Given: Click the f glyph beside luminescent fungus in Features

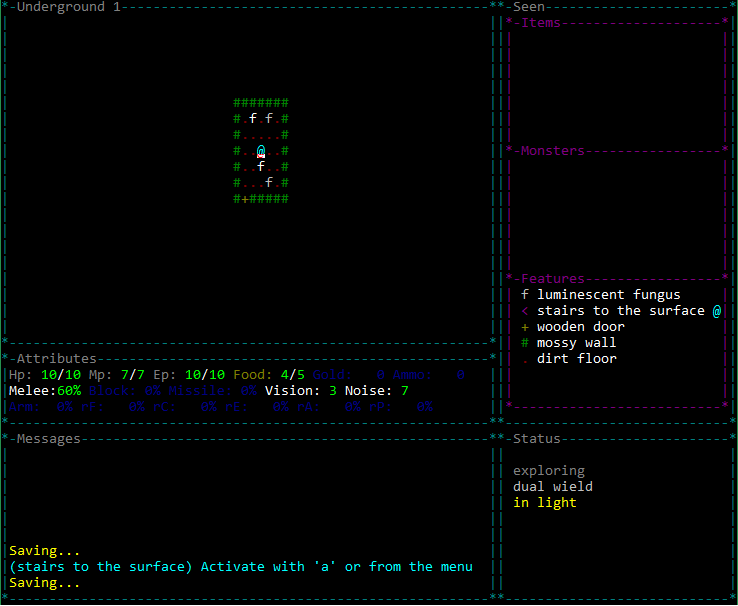Looking at the screenshot, I should point(525,295).
